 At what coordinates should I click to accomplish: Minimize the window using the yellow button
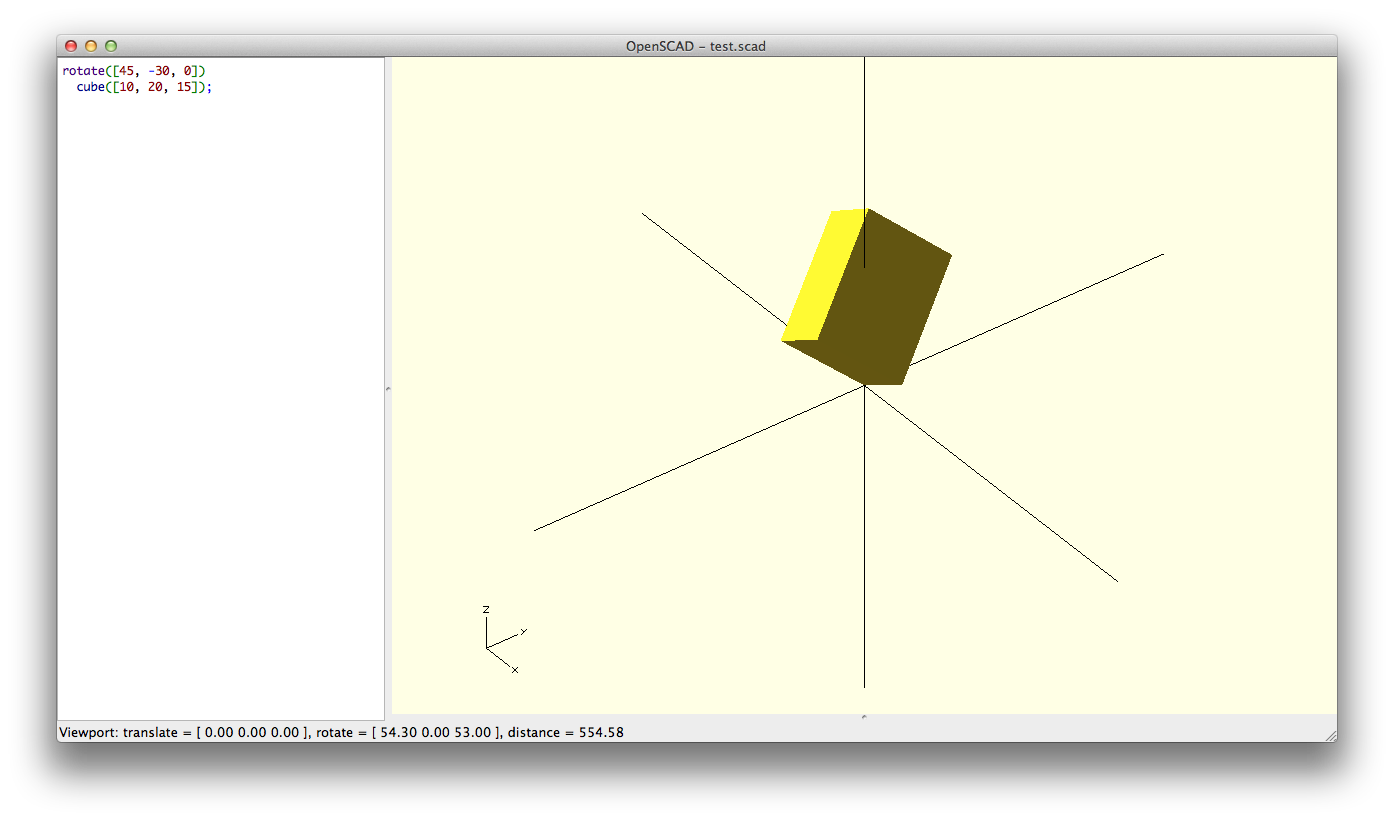[x=91, y=46]
